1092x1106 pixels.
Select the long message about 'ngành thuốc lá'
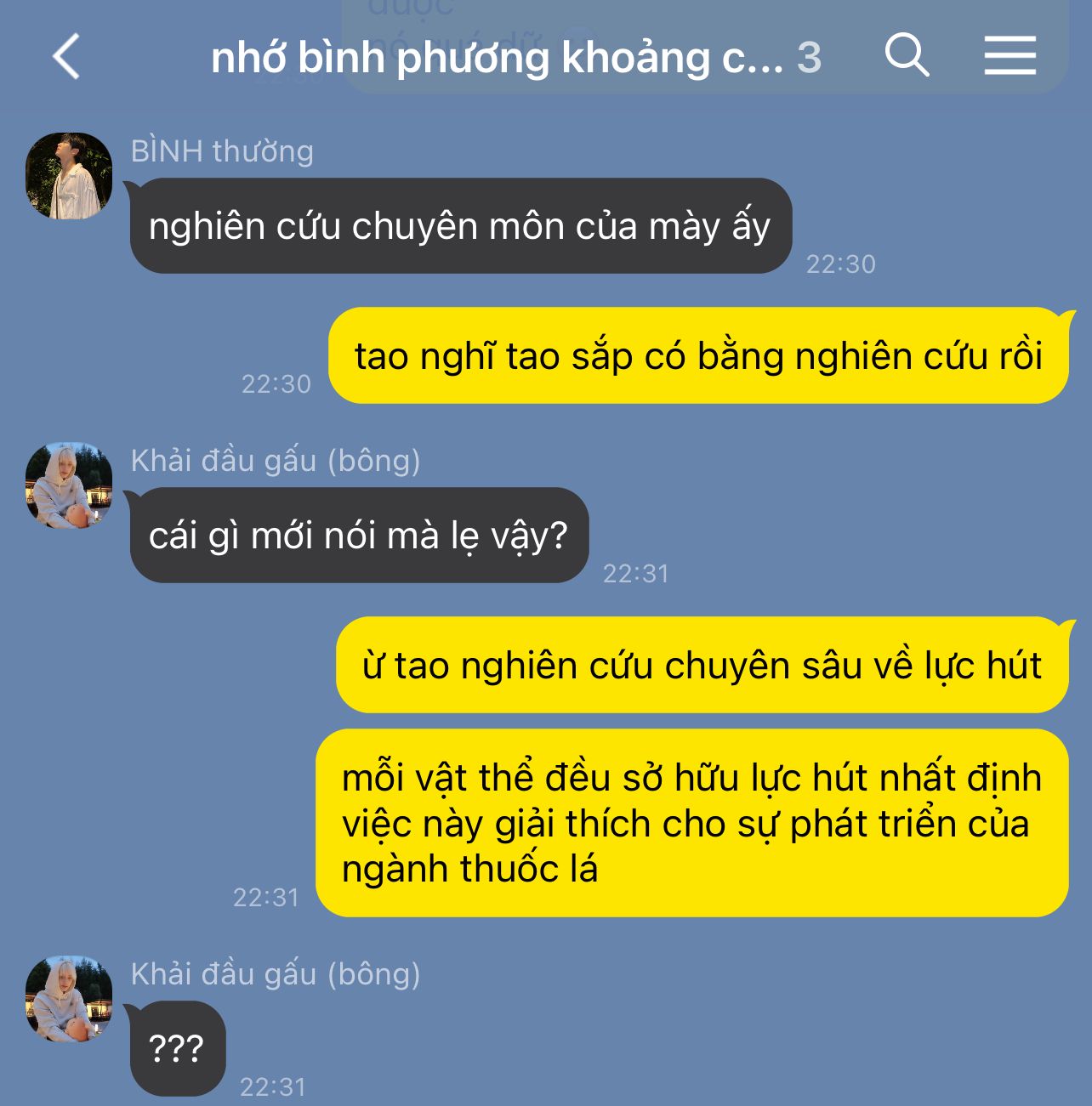point(691,823)
